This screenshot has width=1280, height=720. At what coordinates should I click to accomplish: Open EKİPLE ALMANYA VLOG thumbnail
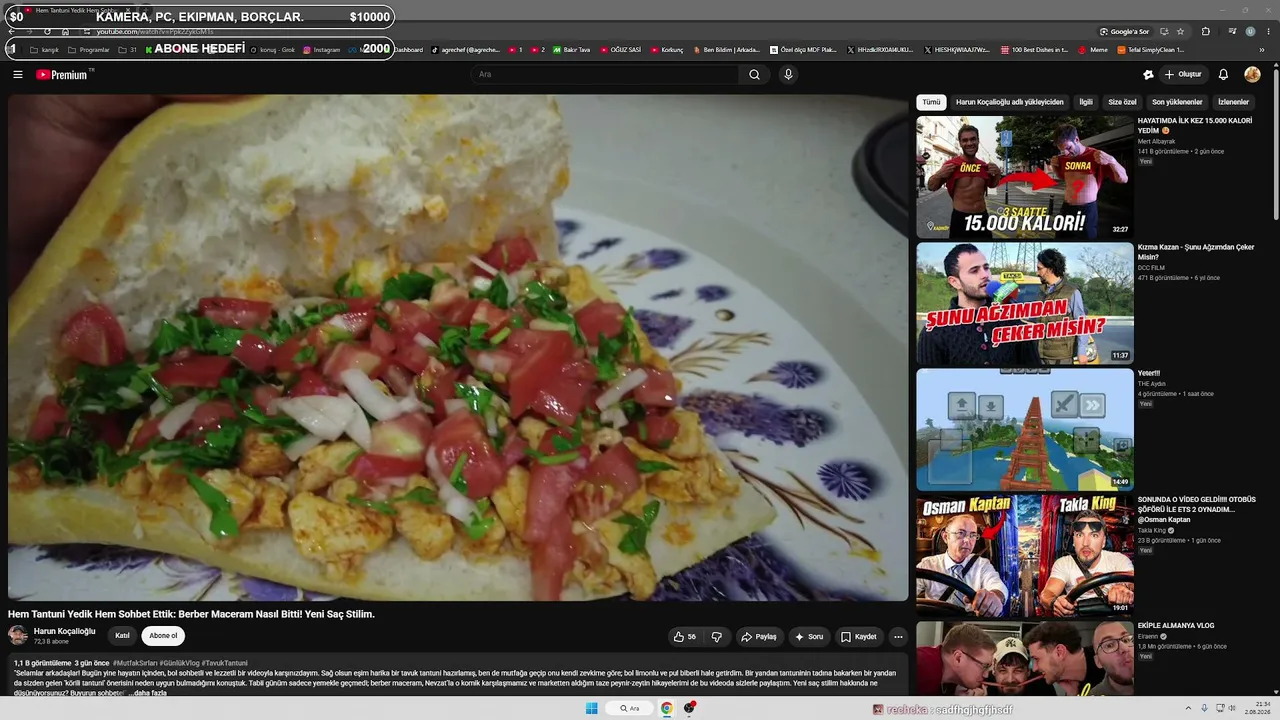(1025, 658)
